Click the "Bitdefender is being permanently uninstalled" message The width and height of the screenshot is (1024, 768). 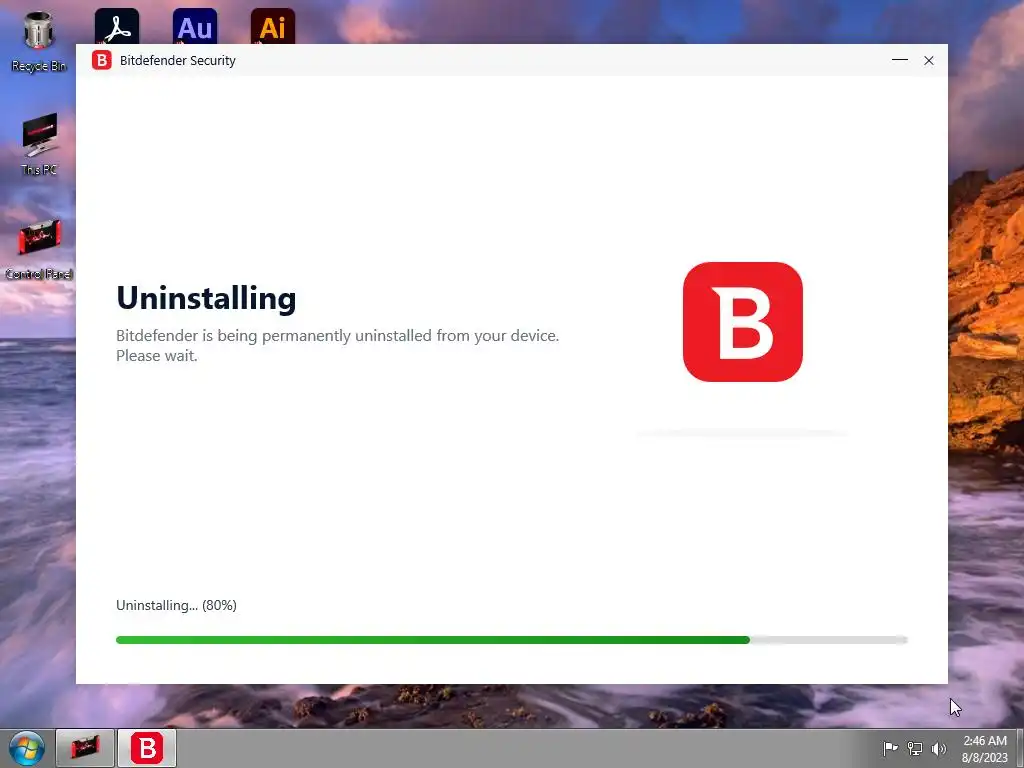click(x=337, y=336)
